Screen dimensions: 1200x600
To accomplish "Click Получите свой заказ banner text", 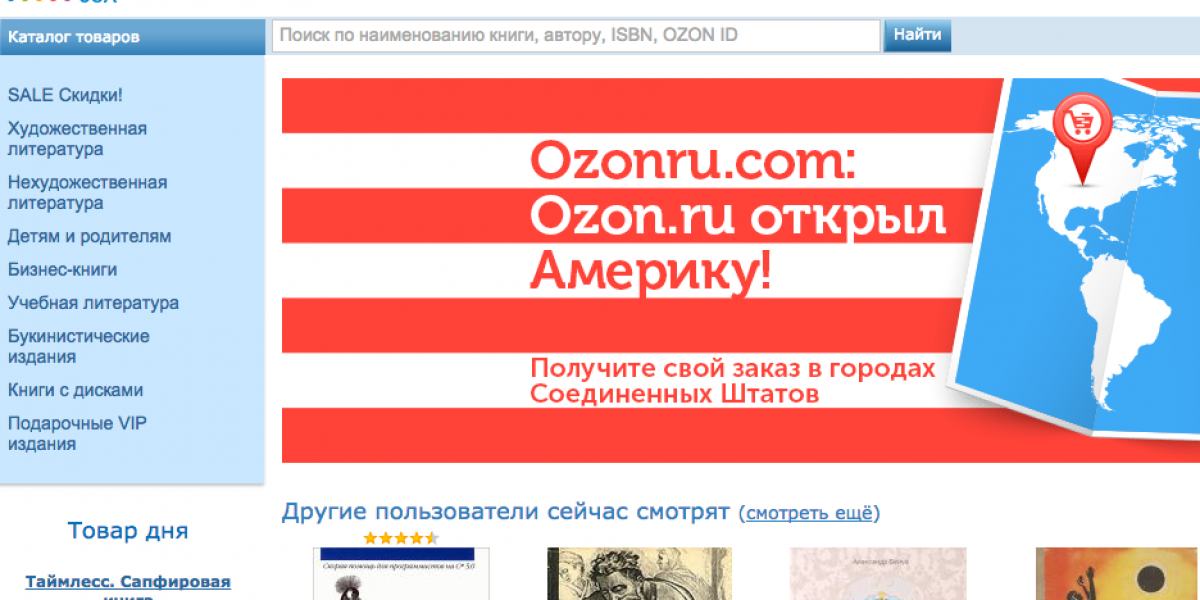I will point(733,381).
